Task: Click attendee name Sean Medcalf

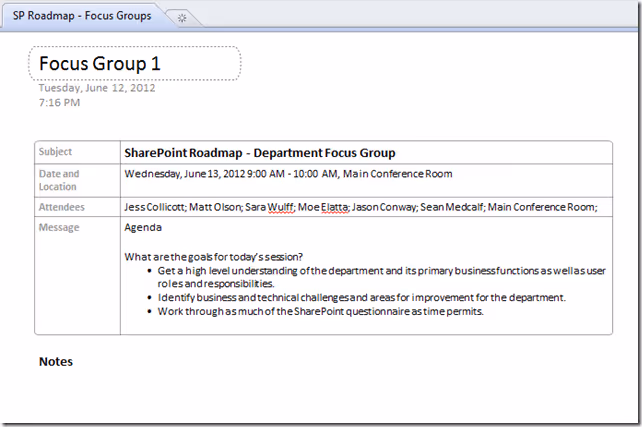Action: 452,207
